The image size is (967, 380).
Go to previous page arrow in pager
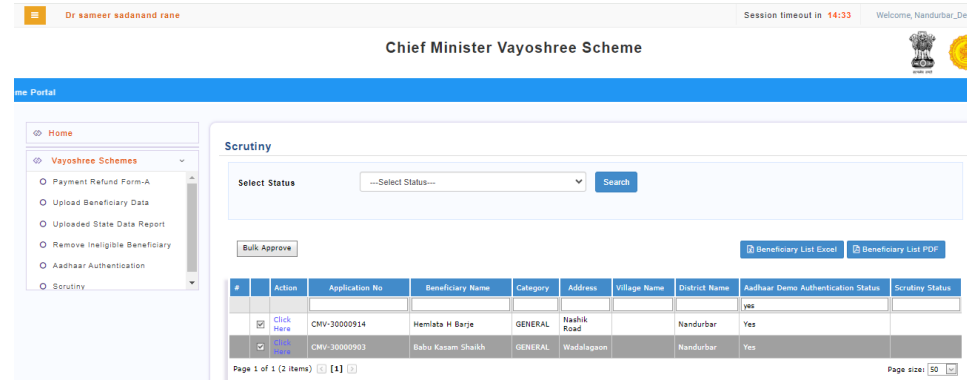(x=321, y=369)
